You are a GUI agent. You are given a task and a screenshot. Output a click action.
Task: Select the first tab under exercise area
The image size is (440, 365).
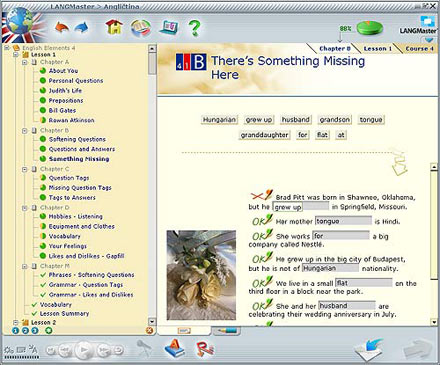point(184,331)
